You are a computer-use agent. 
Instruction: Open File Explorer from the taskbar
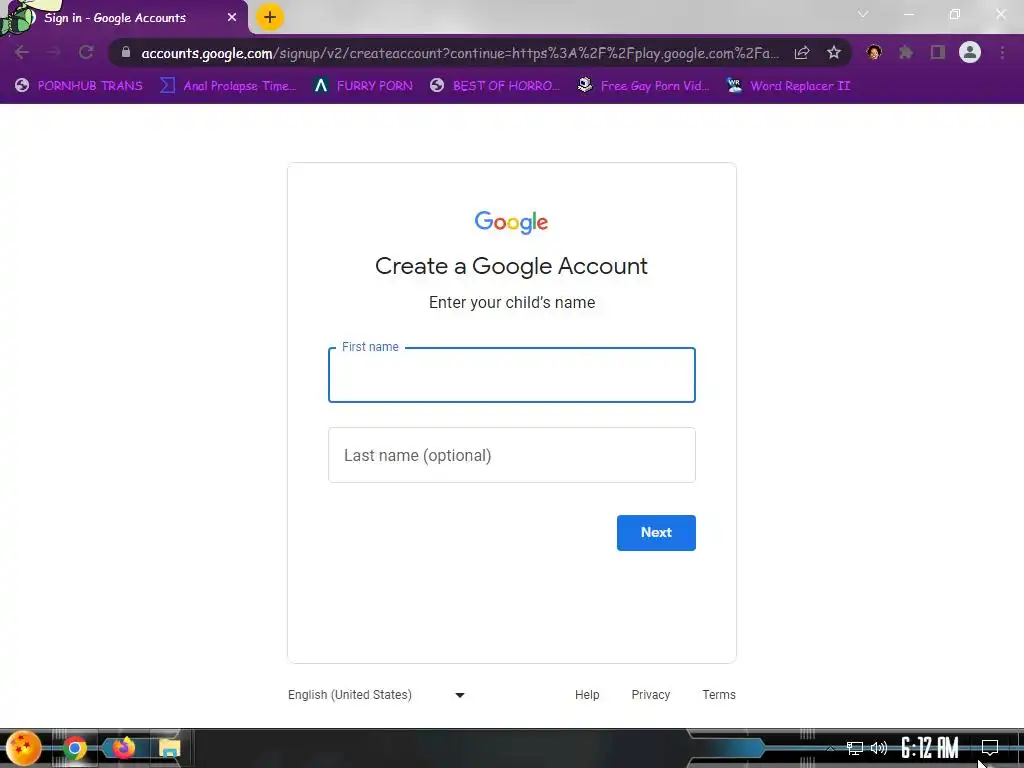(170, 748)
